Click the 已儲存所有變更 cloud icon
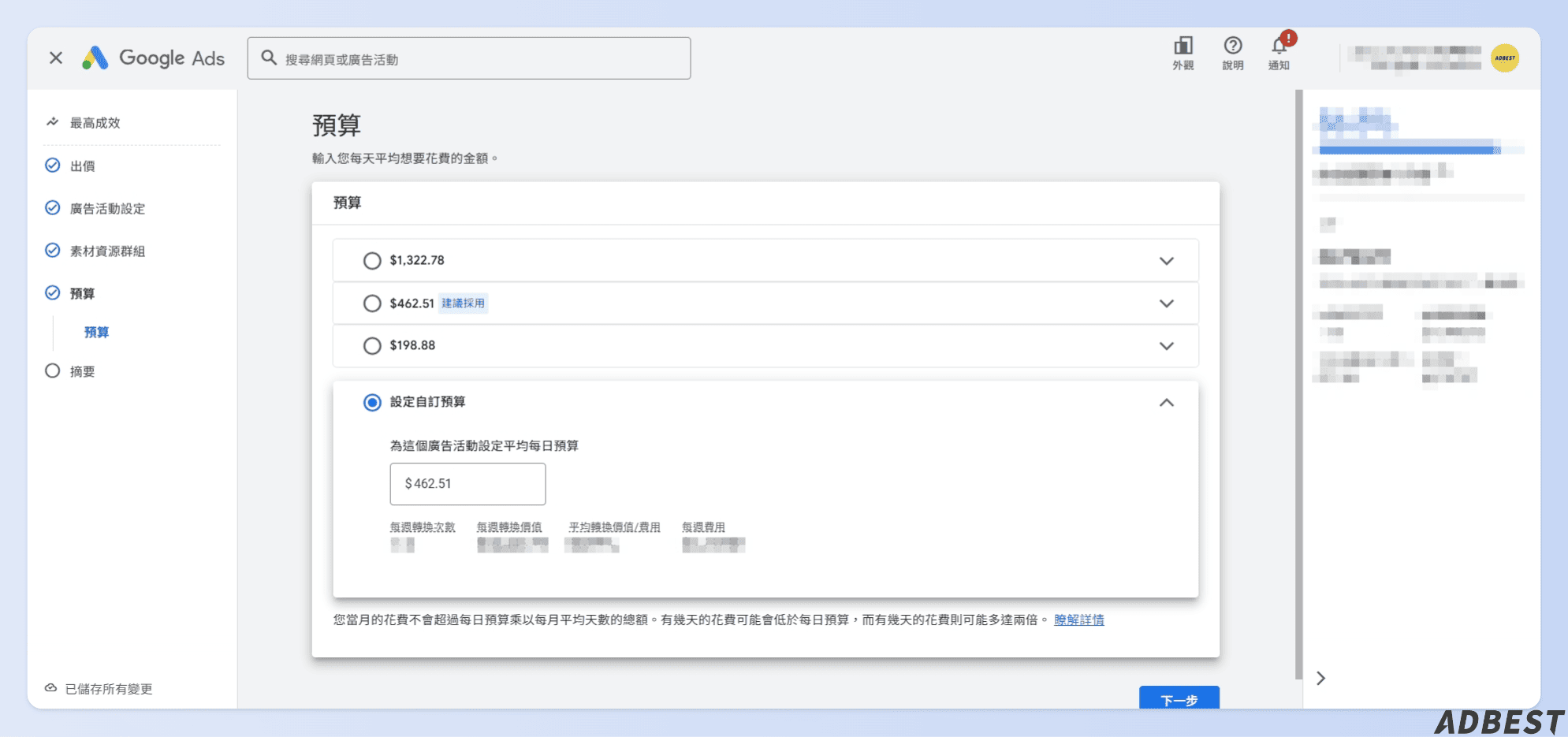The width and height of the screenshot is (1568, 737). tap(50, 688)
